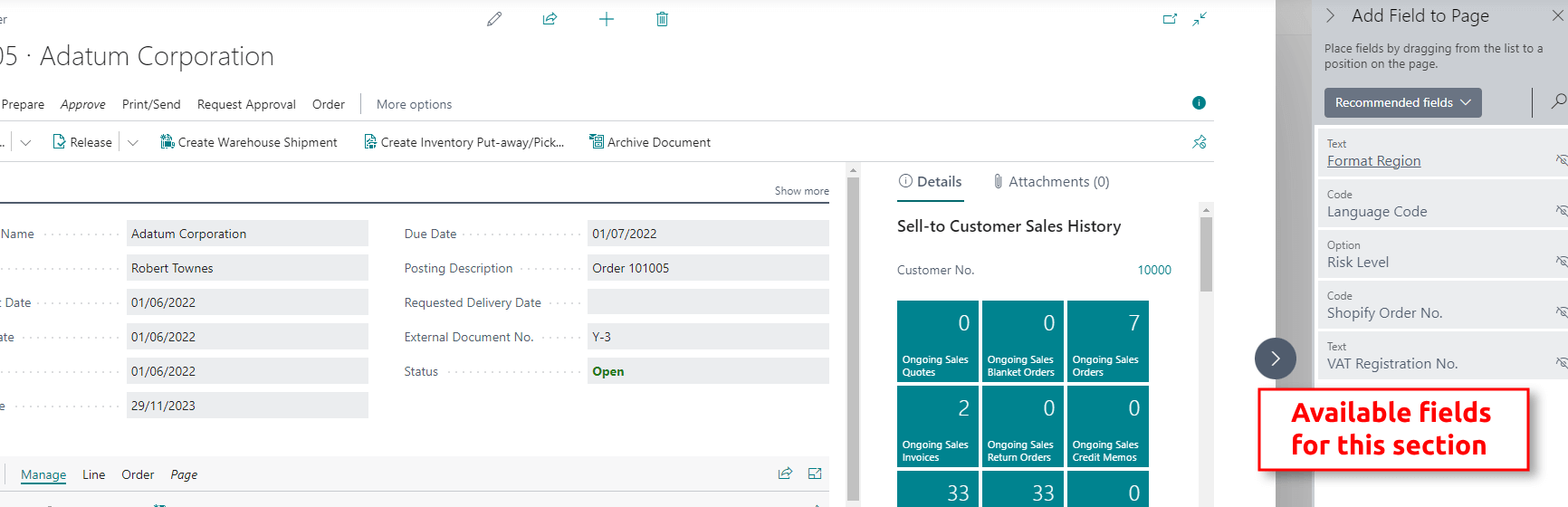Click the pin action bar icon

[x=1200, y=142]
